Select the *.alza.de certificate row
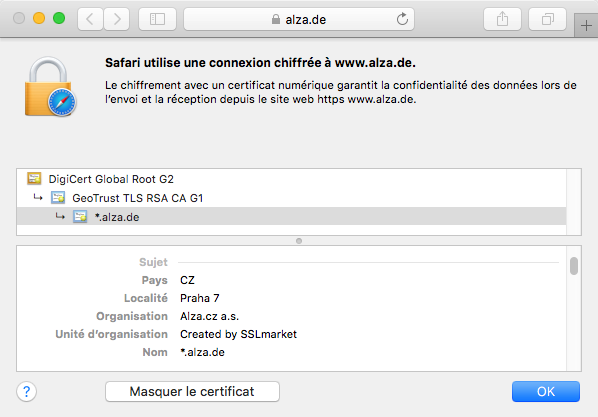The image size is (598, 417). click(x=291, y=217)
